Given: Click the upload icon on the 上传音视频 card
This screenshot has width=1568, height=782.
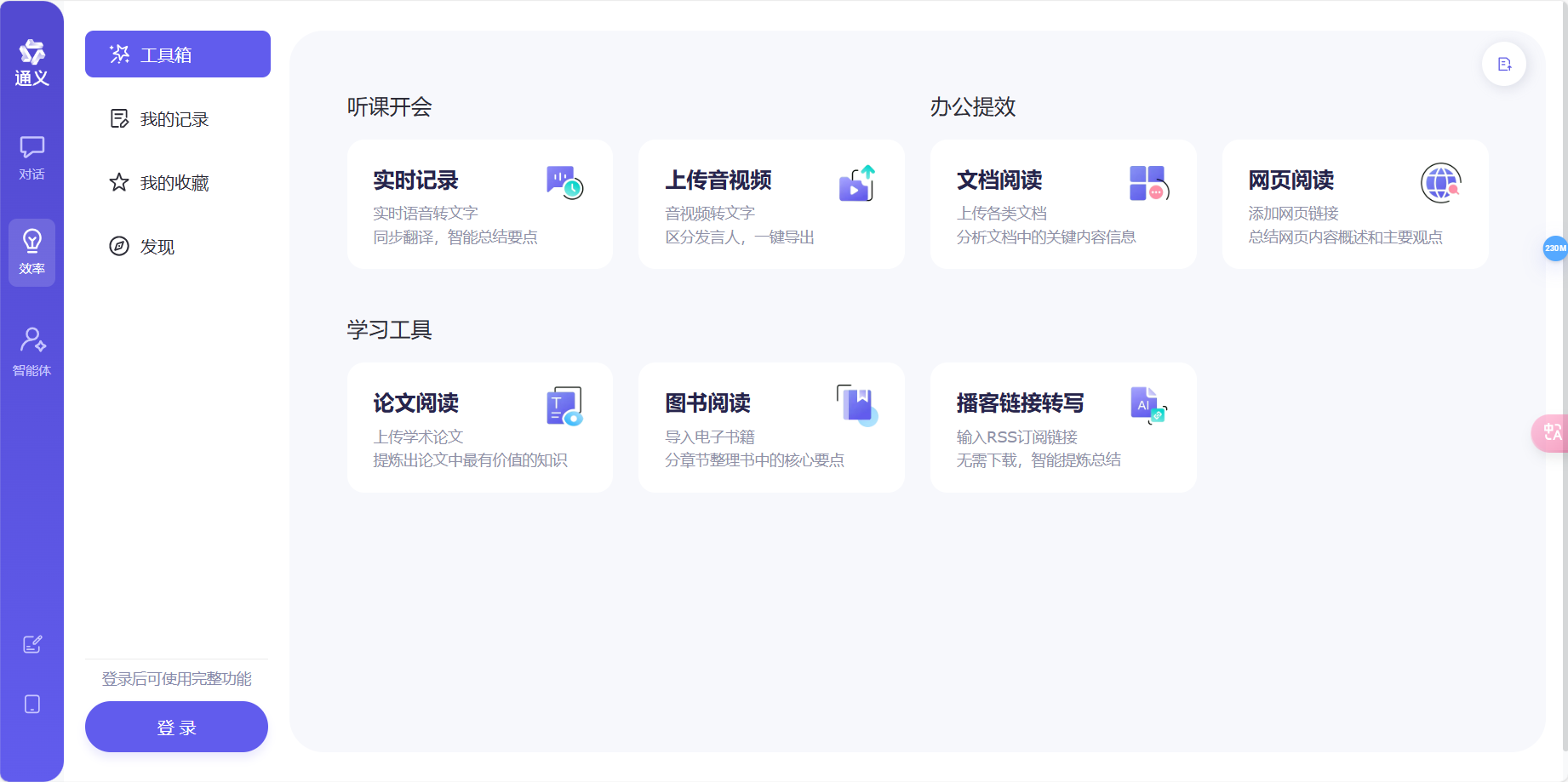Looking at the screenshot, I should [857, 181].
